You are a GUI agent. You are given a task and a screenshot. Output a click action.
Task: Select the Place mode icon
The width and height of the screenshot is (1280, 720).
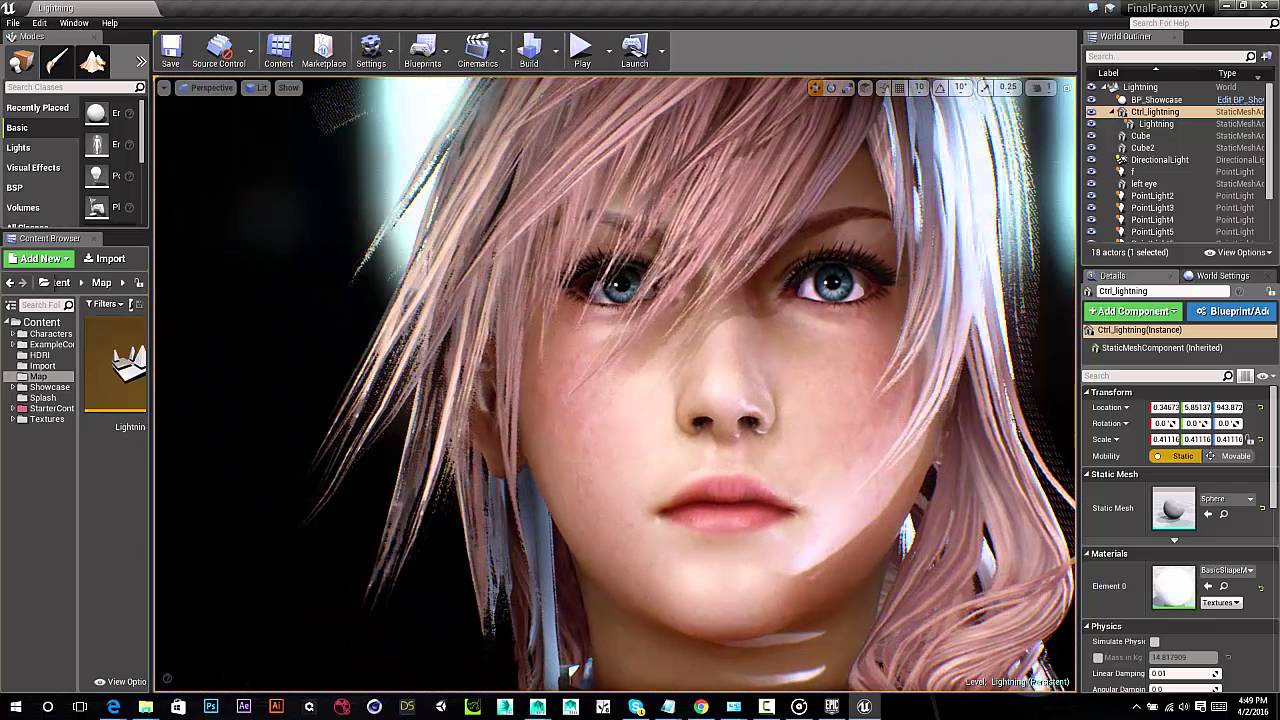pyautogui.click(x=21, y=62)
